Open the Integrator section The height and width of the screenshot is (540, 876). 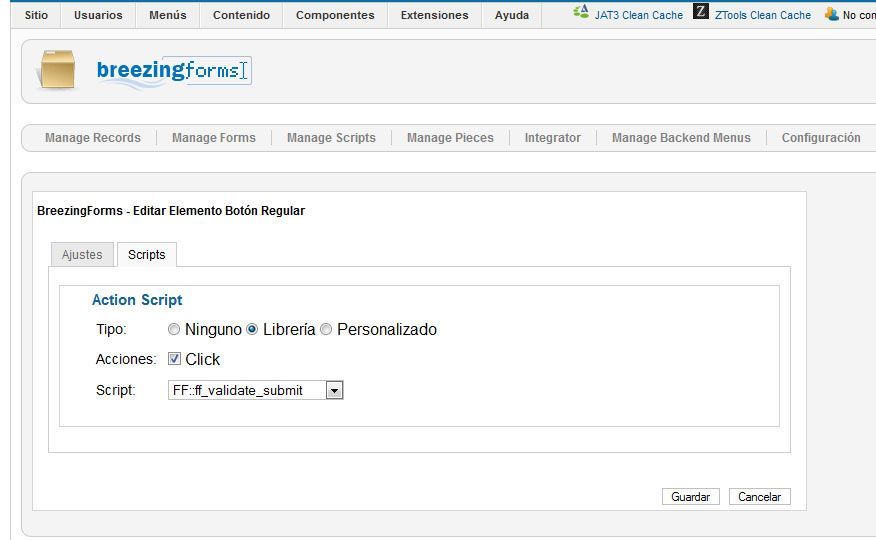pos(553,138)
